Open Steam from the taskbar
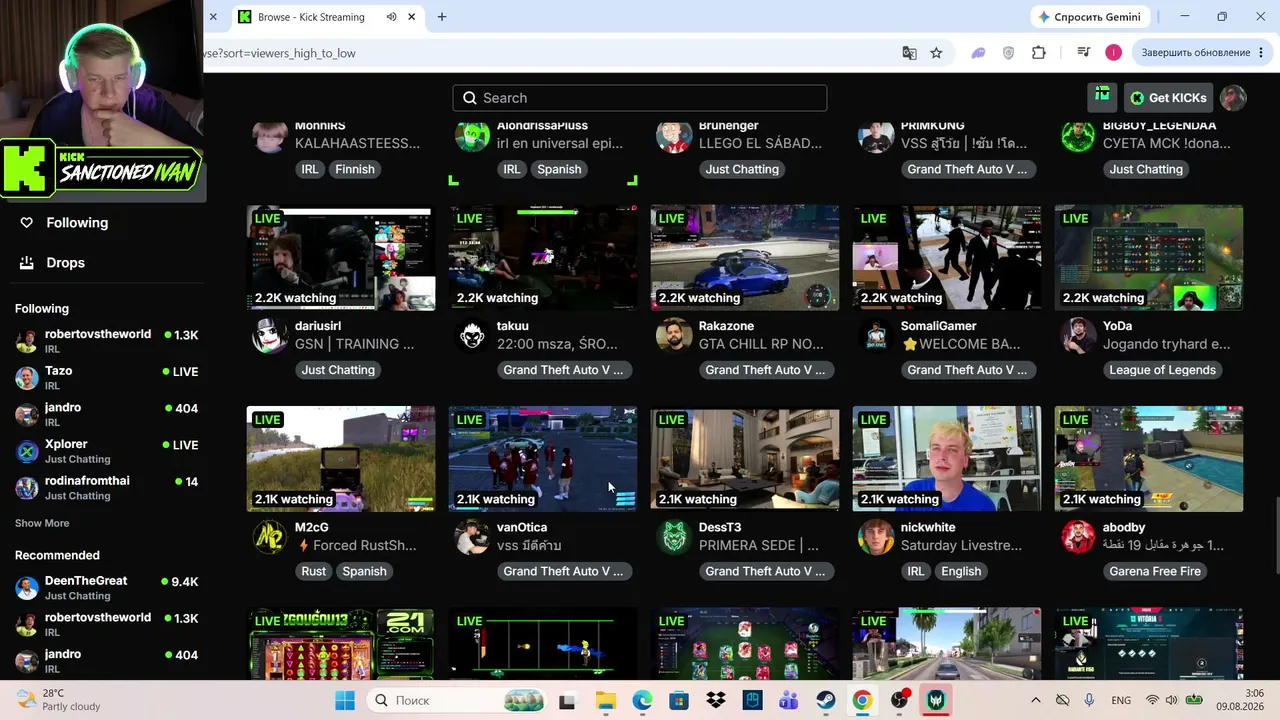 826,700
